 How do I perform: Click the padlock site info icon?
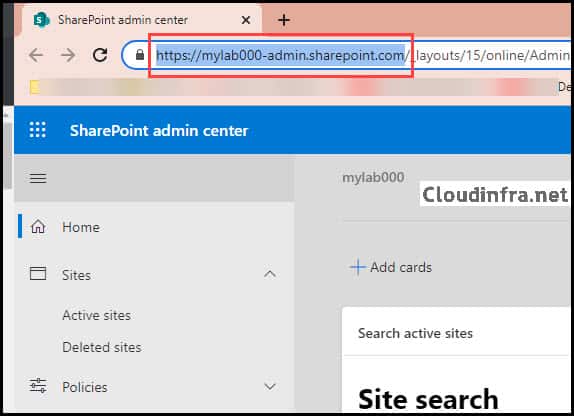pyautogui.click(x=139, y=55)
